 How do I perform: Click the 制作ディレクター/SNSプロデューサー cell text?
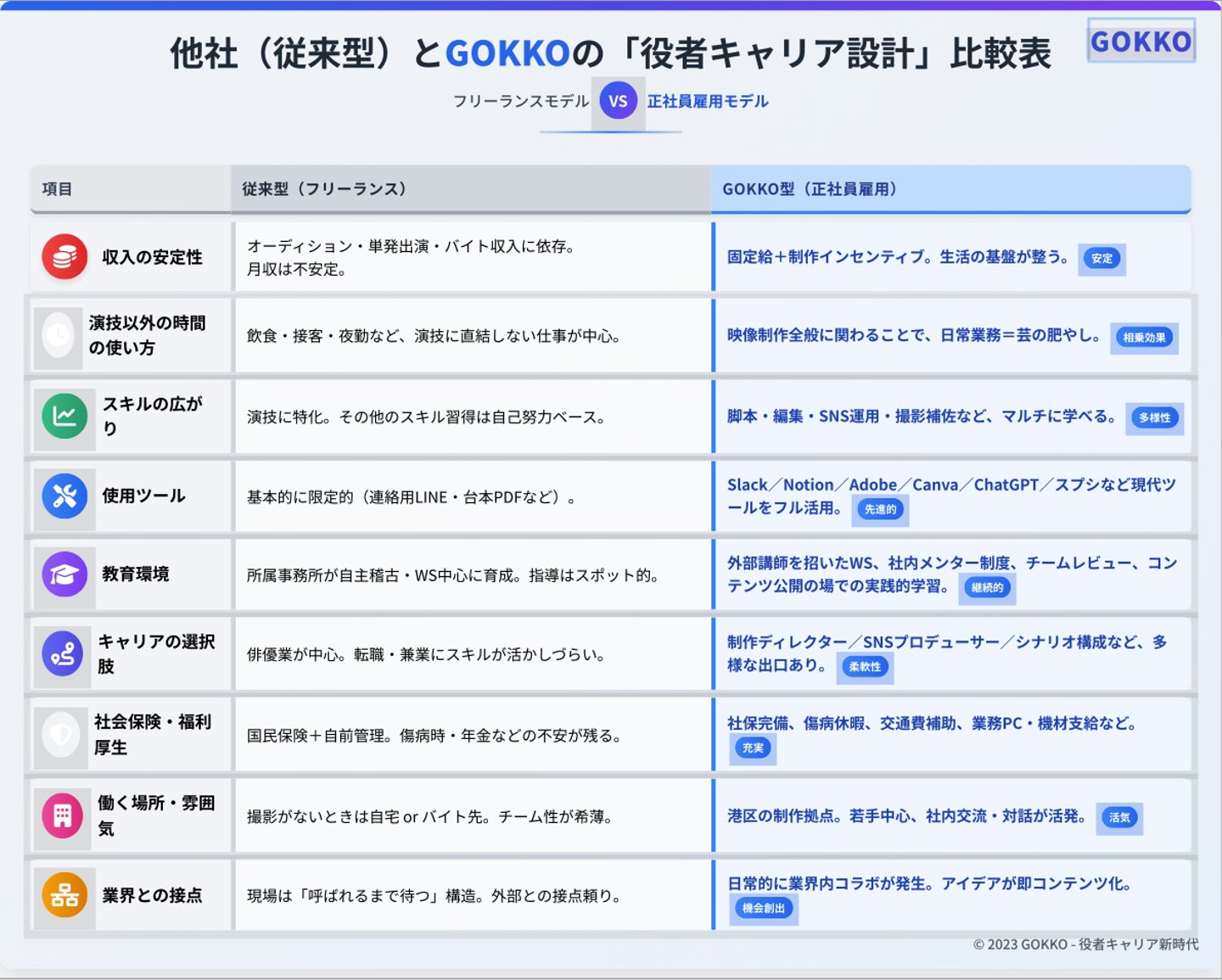[948, 653]
